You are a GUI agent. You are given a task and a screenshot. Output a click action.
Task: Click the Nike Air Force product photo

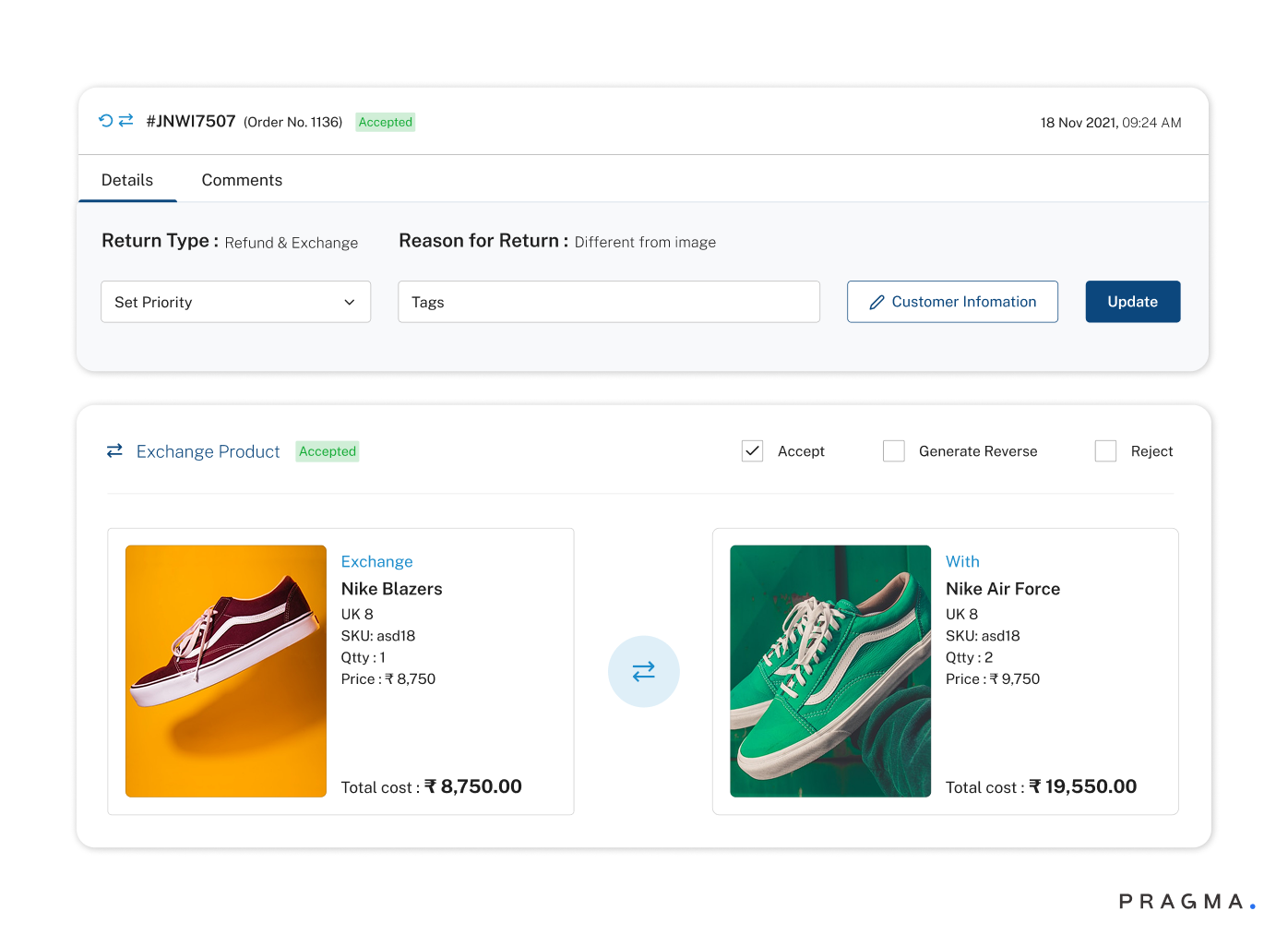[x=829, y=671]
